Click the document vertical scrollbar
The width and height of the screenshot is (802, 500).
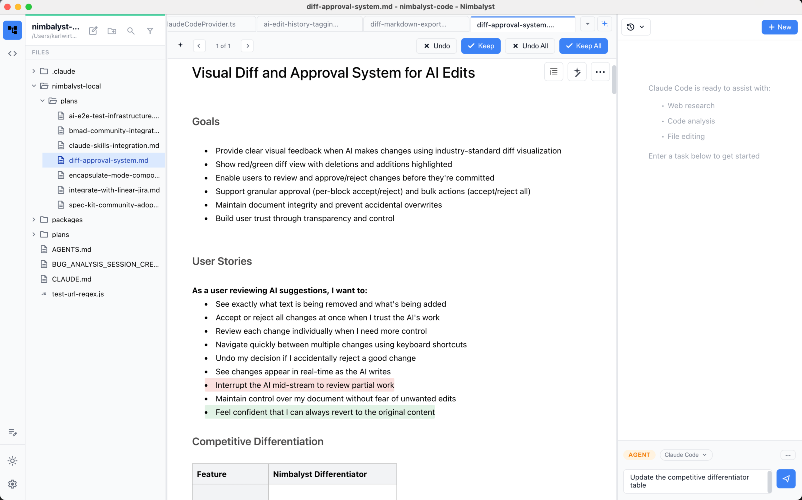pyautogui.click(x=614, y=81)
